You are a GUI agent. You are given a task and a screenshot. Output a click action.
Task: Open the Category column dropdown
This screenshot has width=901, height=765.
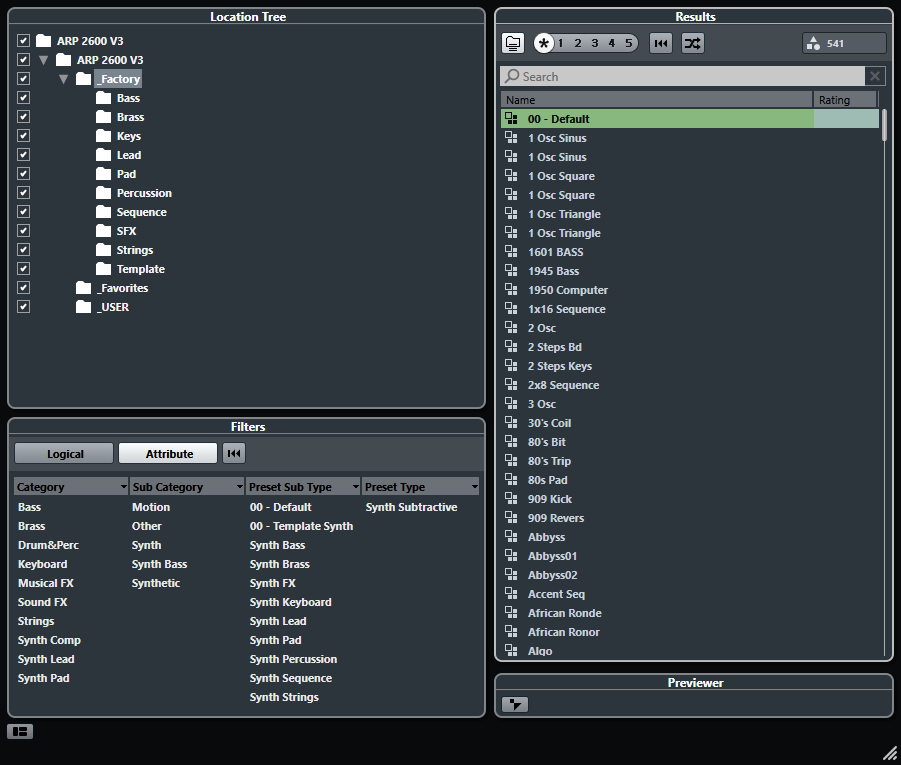click(123, 487)
